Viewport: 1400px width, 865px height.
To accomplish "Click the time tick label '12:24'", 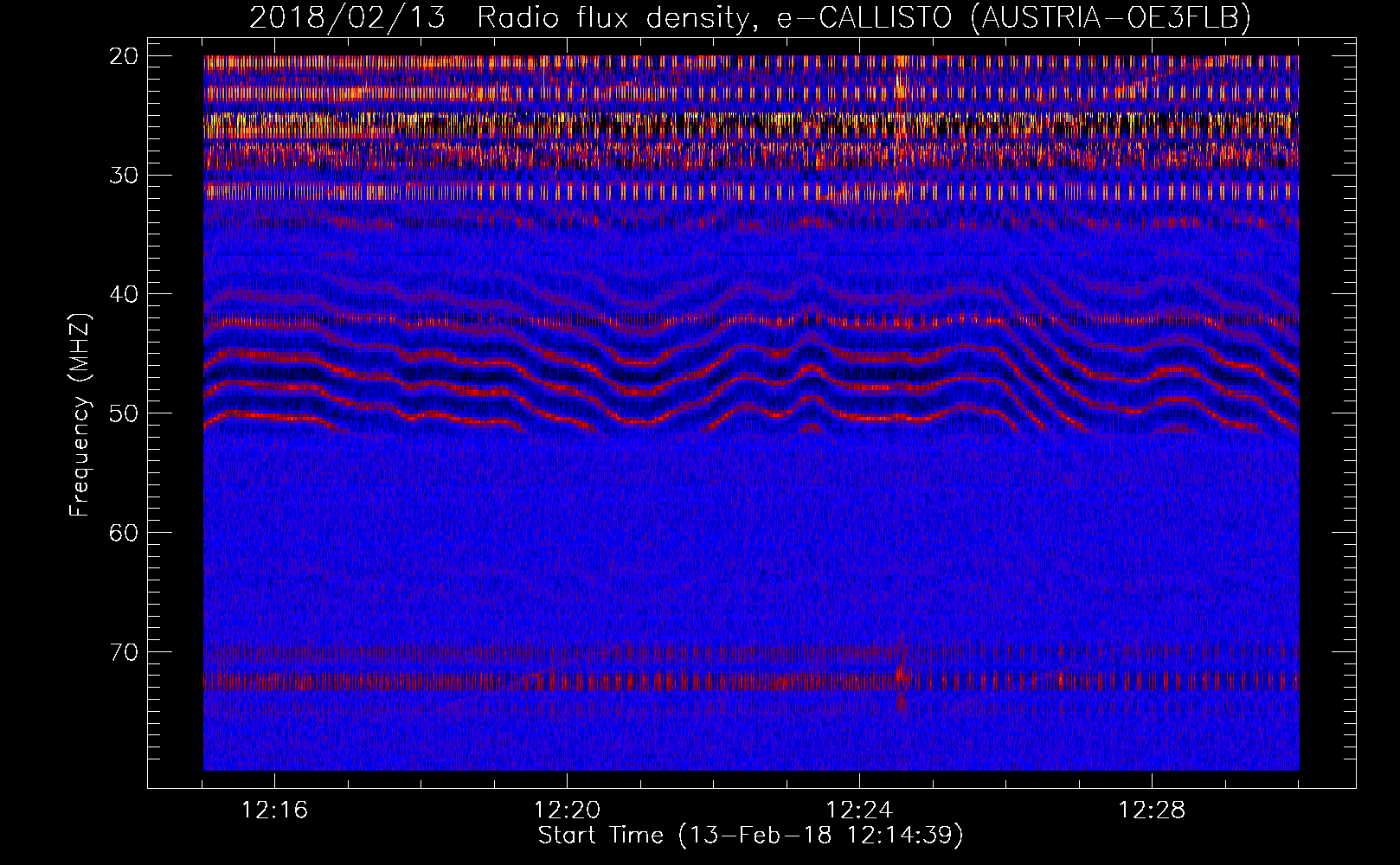I will pyautogui.click(x=859, y=811).
